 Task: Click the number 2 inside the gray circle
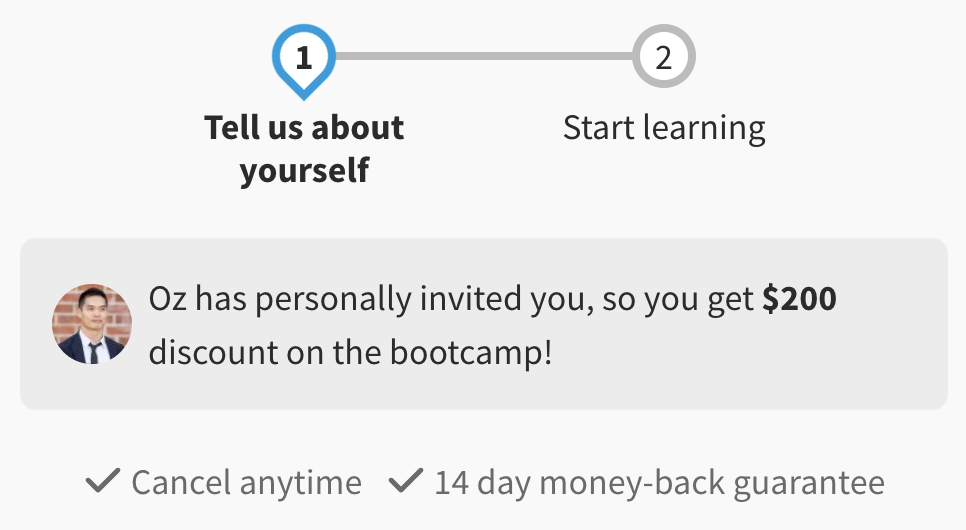point(663,57)
